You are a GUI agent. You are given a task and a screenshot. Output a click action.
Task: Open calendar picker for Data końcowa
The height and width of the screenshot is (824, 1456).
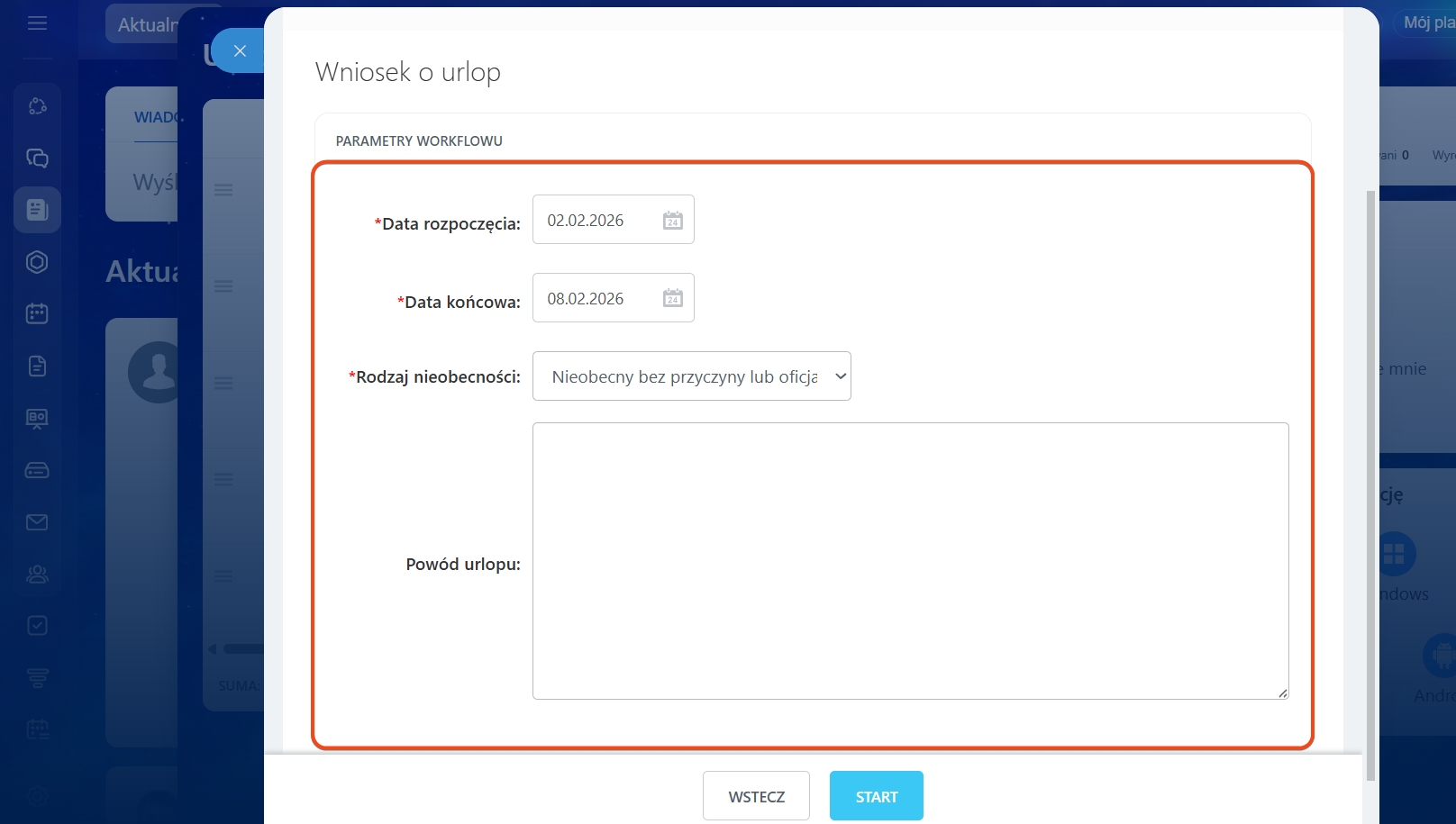[x=672, y=298]
